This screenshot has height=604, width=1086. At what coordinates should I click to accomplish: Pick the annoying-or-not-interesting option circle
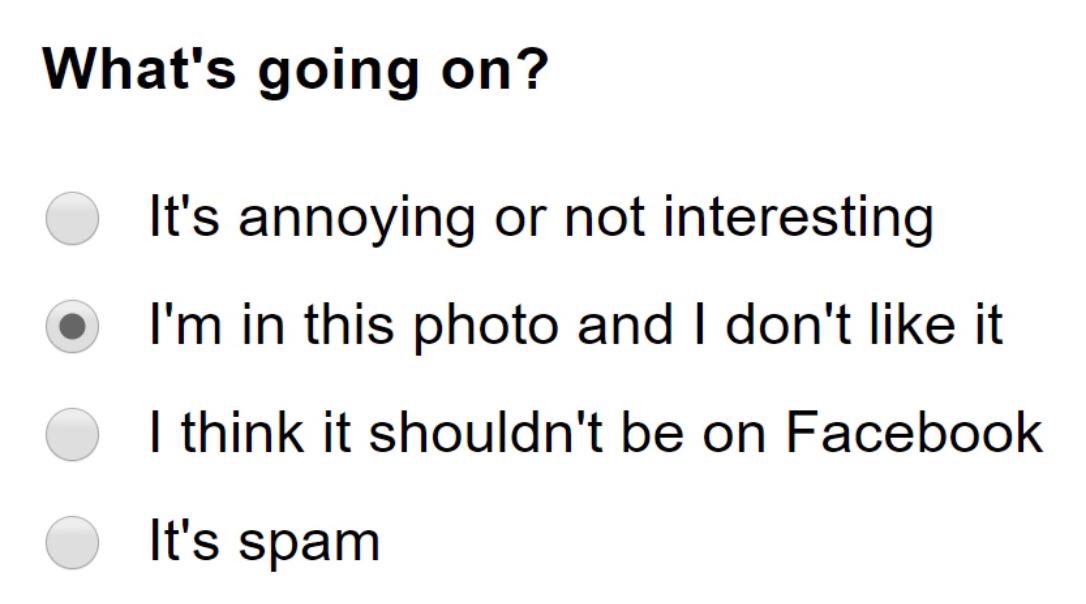[72, 218]
